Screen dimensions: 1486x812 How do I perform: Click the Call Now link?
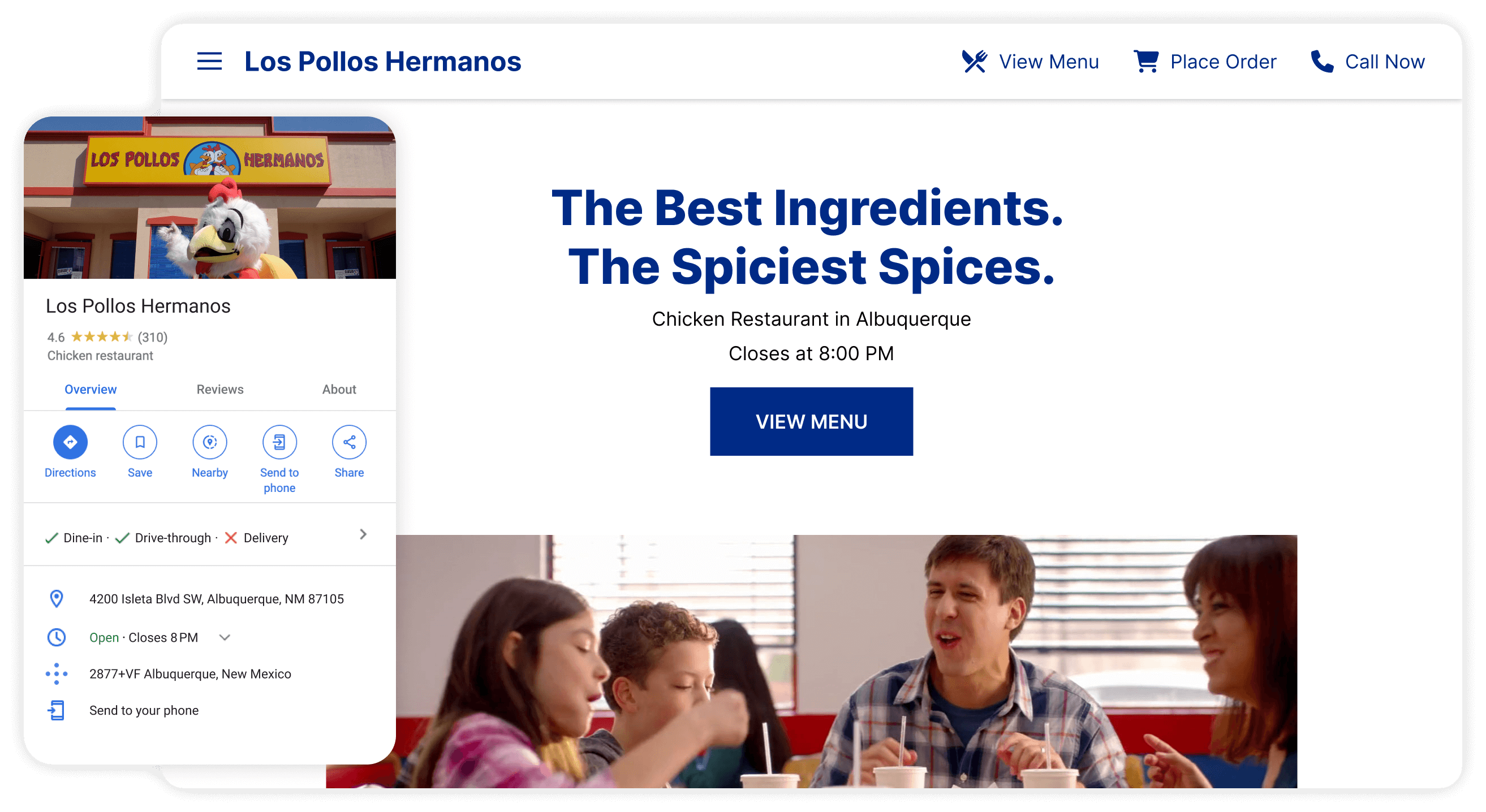coord(1385,62)
